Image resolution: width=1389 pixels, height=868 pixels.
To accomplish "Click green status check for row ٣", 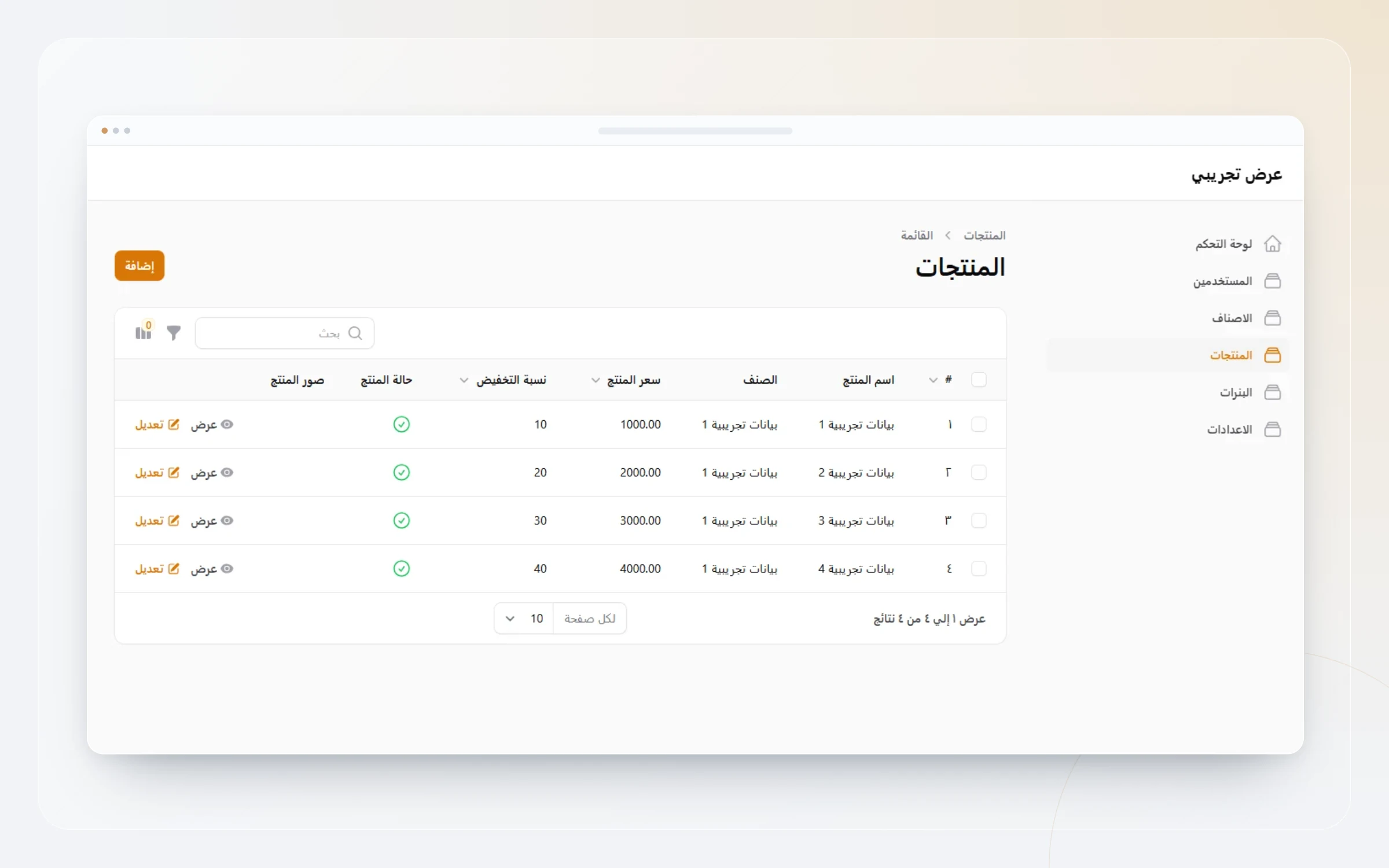I will (402, 520).
